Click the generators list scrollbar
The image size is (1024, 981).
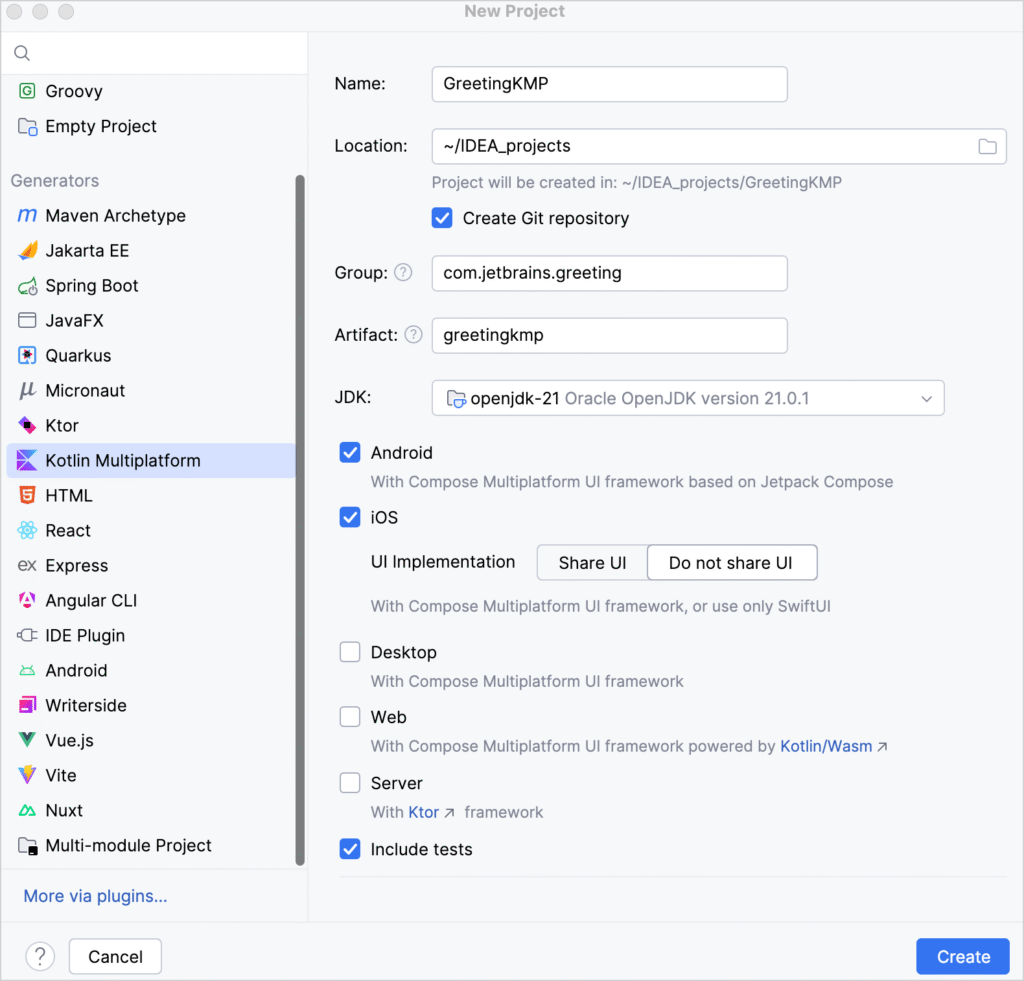click(300, 520)
